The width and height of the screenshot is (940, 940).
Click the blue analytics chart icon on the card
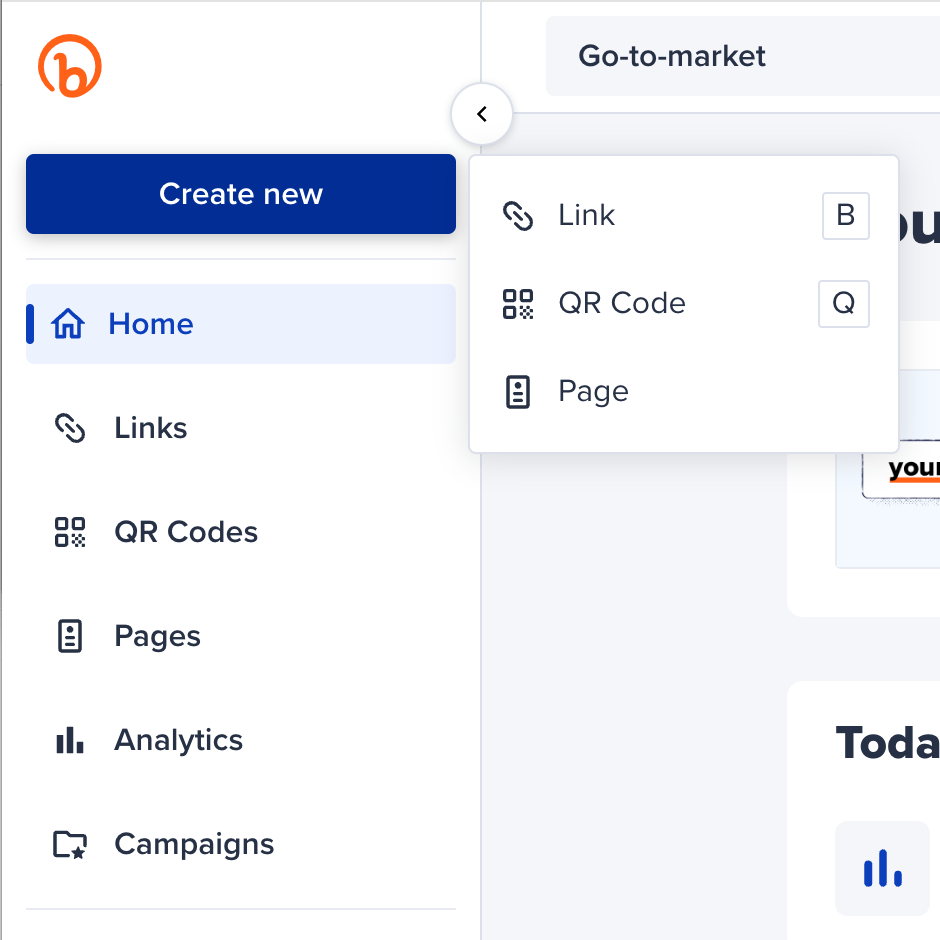(x=882, y=868)
